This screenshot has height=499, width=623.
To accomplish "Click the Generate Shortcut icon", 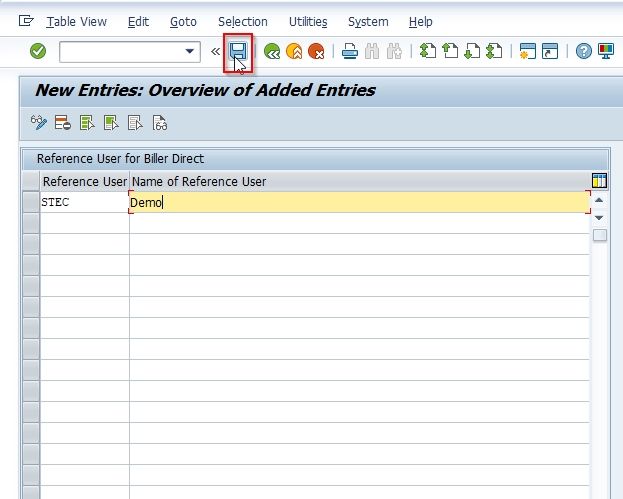I will (550, 51).
